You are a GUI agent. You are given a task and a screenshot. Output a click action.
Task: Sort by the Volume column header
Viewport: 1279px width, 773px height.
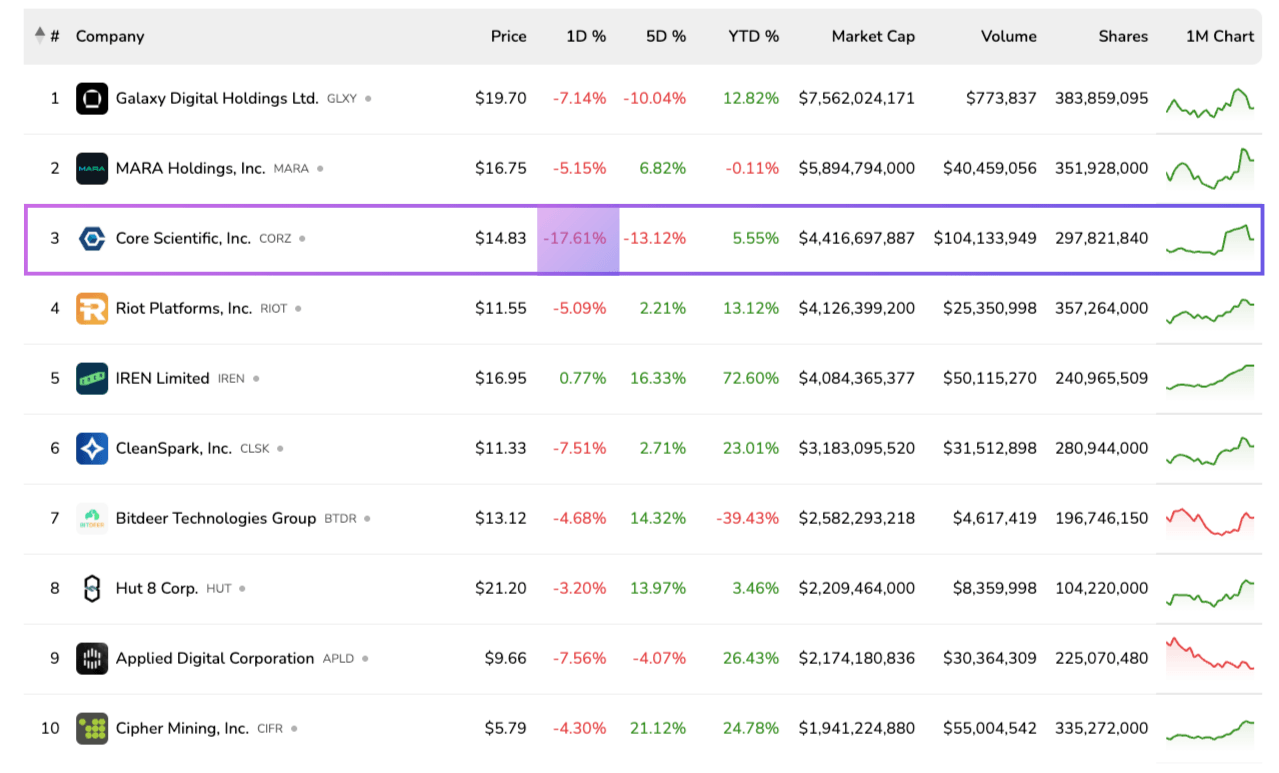coord(1008,36)
